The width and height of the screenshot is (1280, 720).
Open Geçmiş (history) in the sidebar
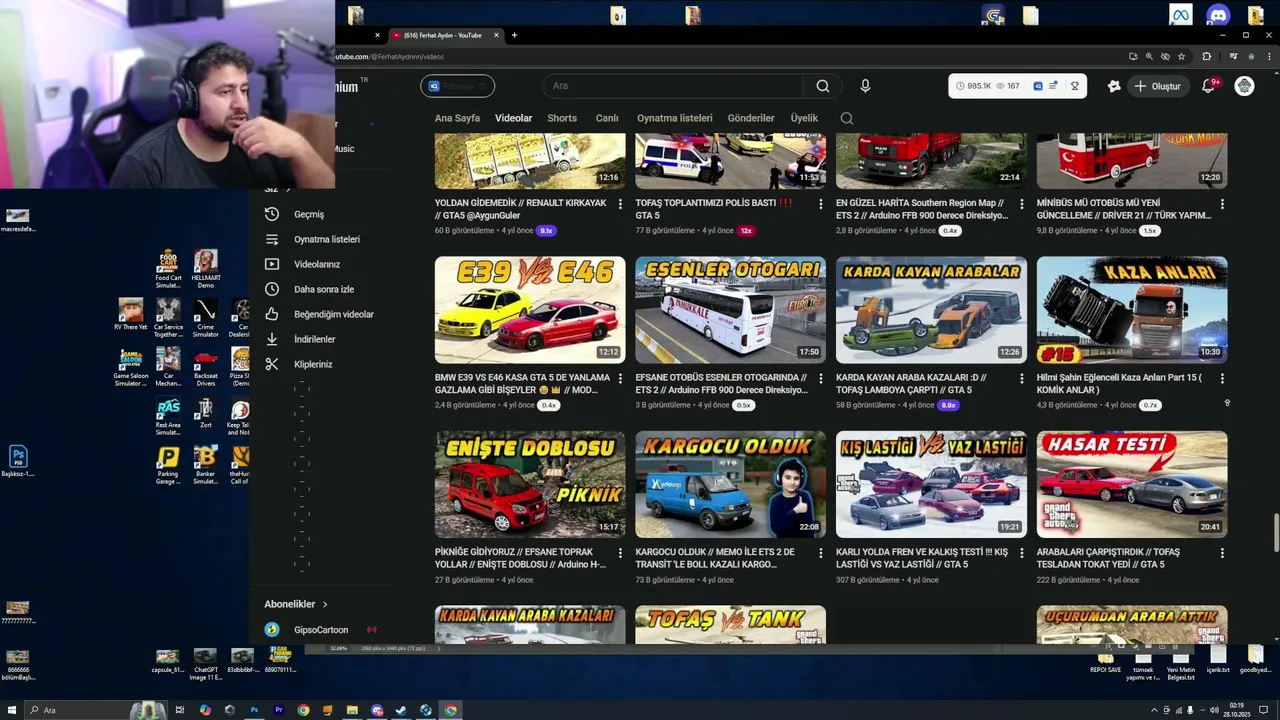click(308, 214)
